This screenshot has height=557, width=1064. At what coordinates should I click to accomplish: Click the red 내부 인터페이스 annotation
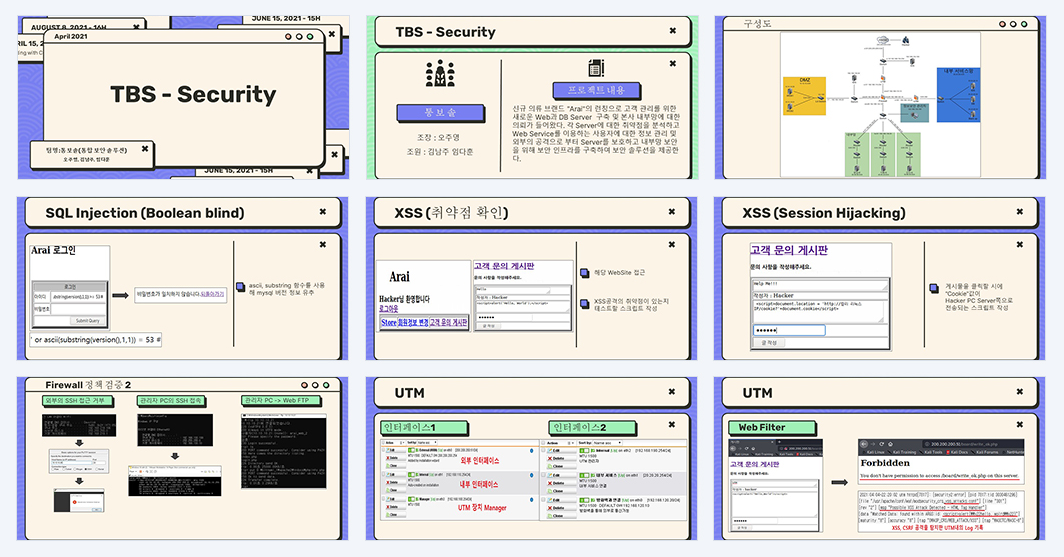[x=478, y=484]
